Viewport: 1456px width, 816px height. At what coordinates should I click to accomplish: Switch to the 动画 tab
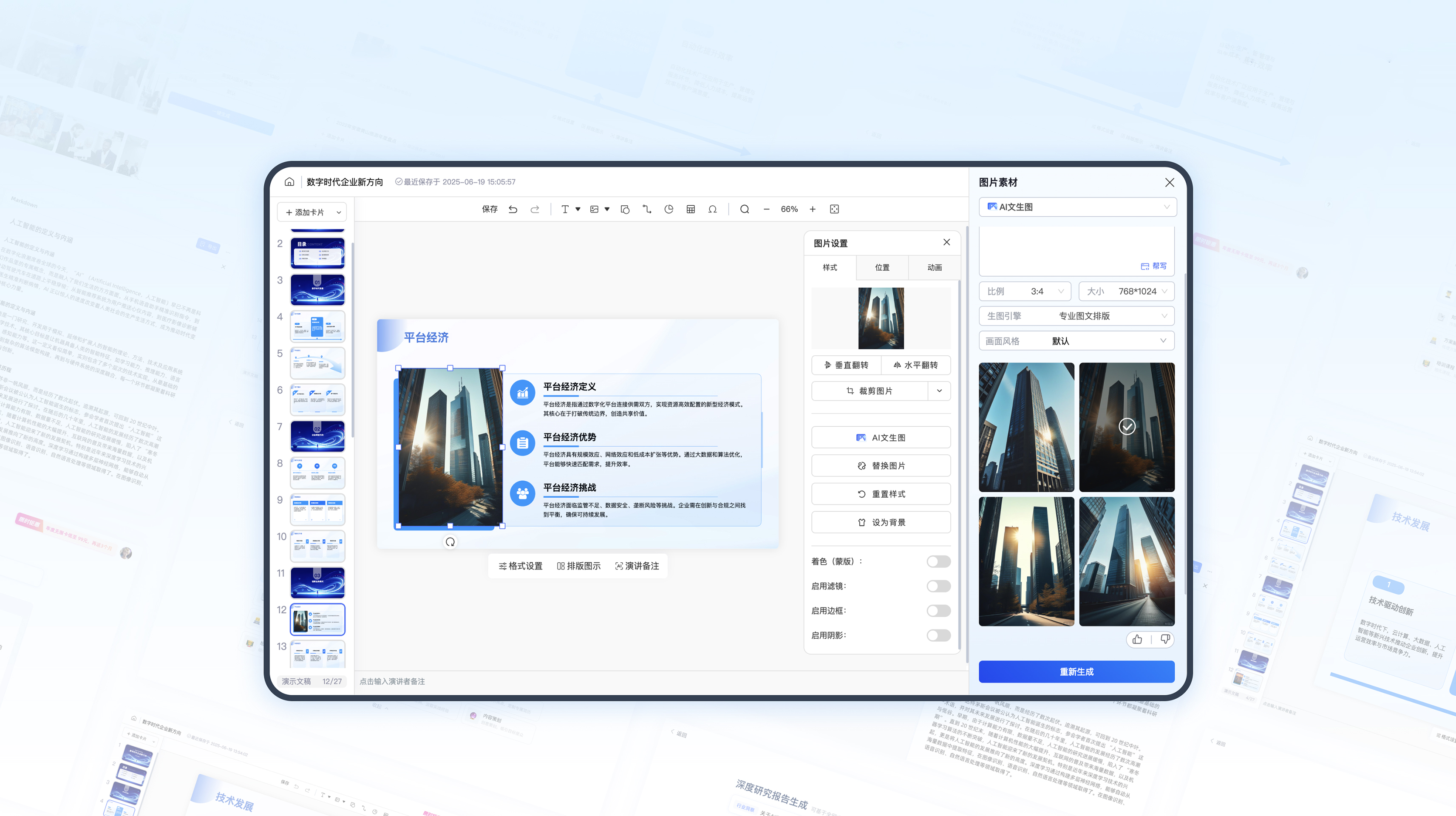(x=934, y=267)
